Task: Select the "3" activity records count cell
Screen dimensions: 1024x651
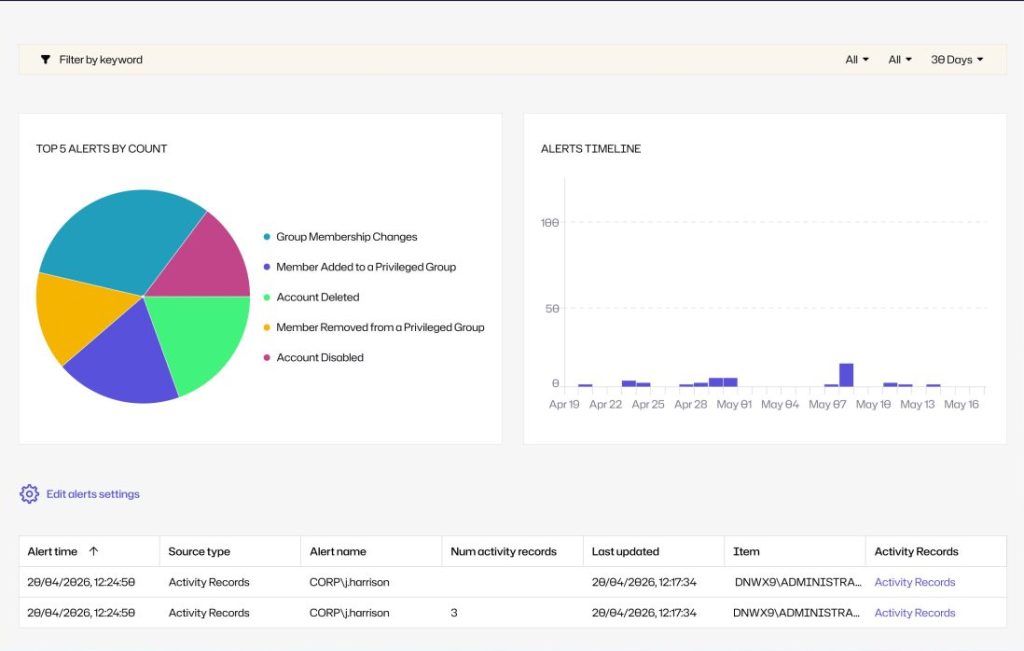Action: 454,612
